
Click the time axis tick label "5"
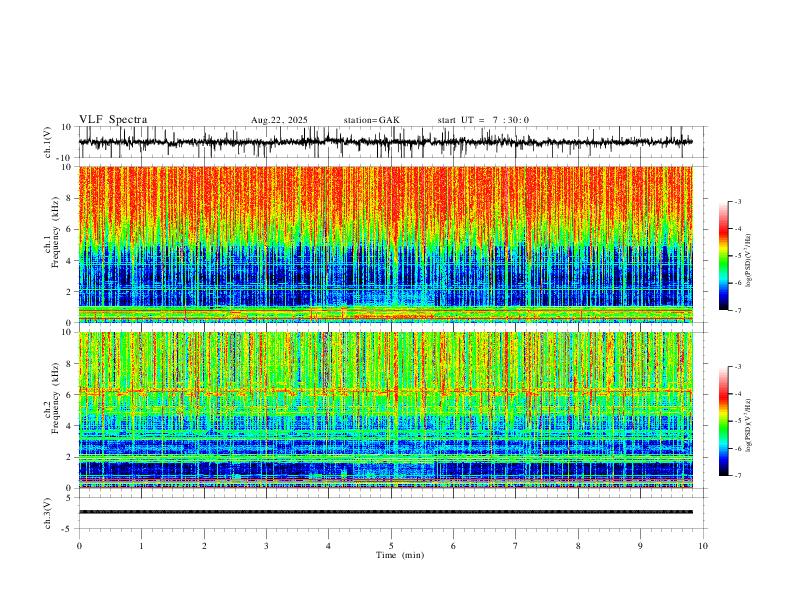click(391, 546)
